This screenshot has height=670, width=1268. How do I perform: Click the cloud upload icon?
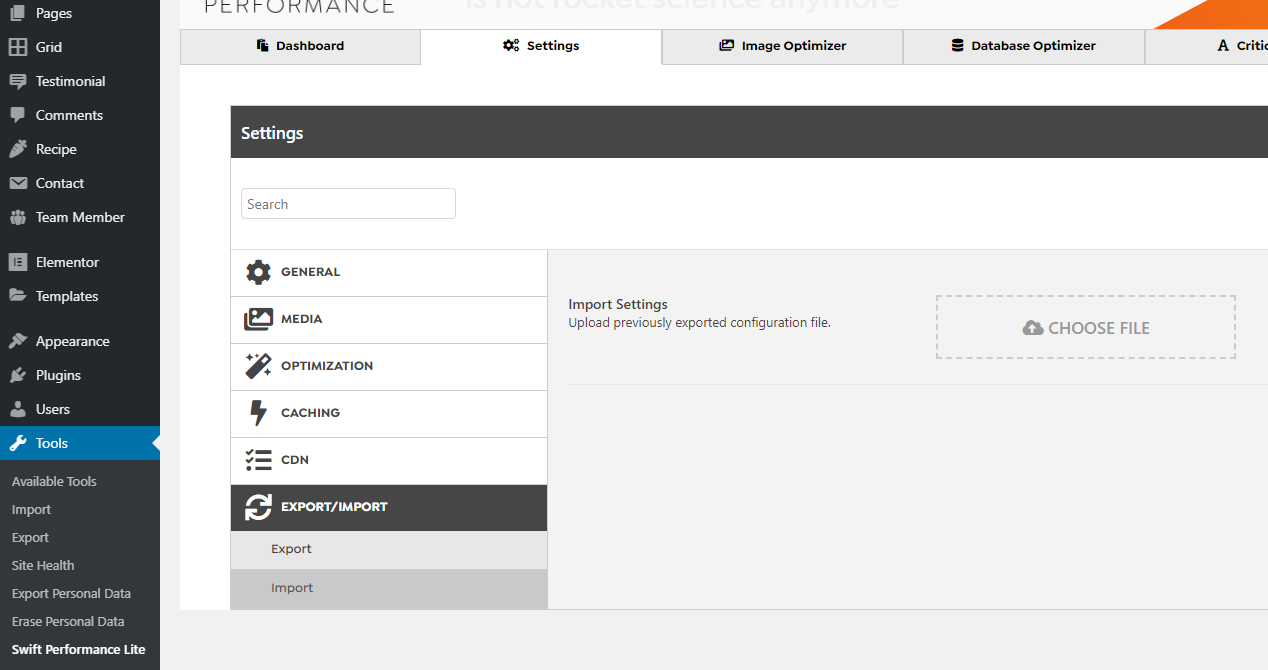(1033, 328)
